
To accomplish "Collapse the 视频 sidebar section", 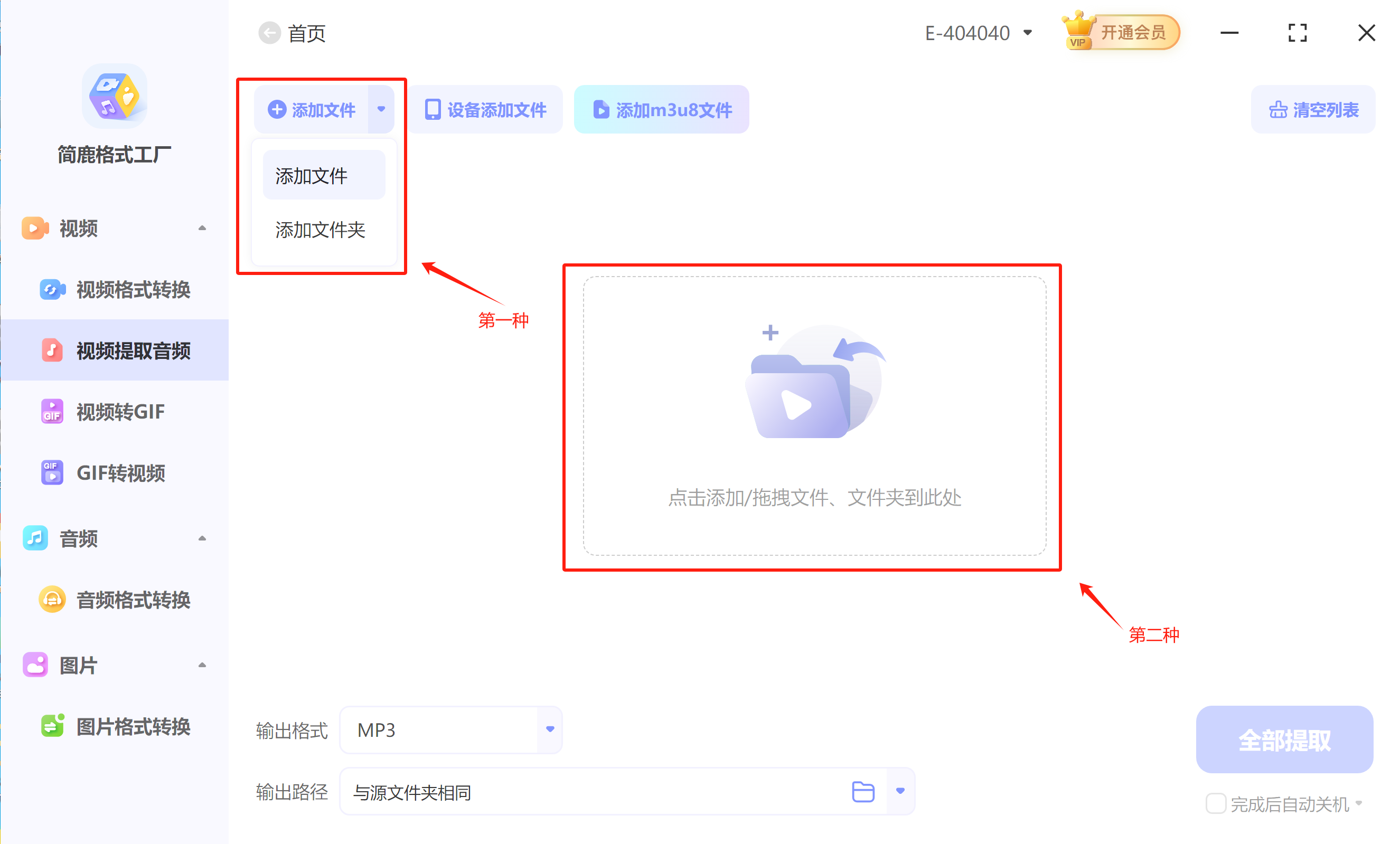I will click(202, 227).
